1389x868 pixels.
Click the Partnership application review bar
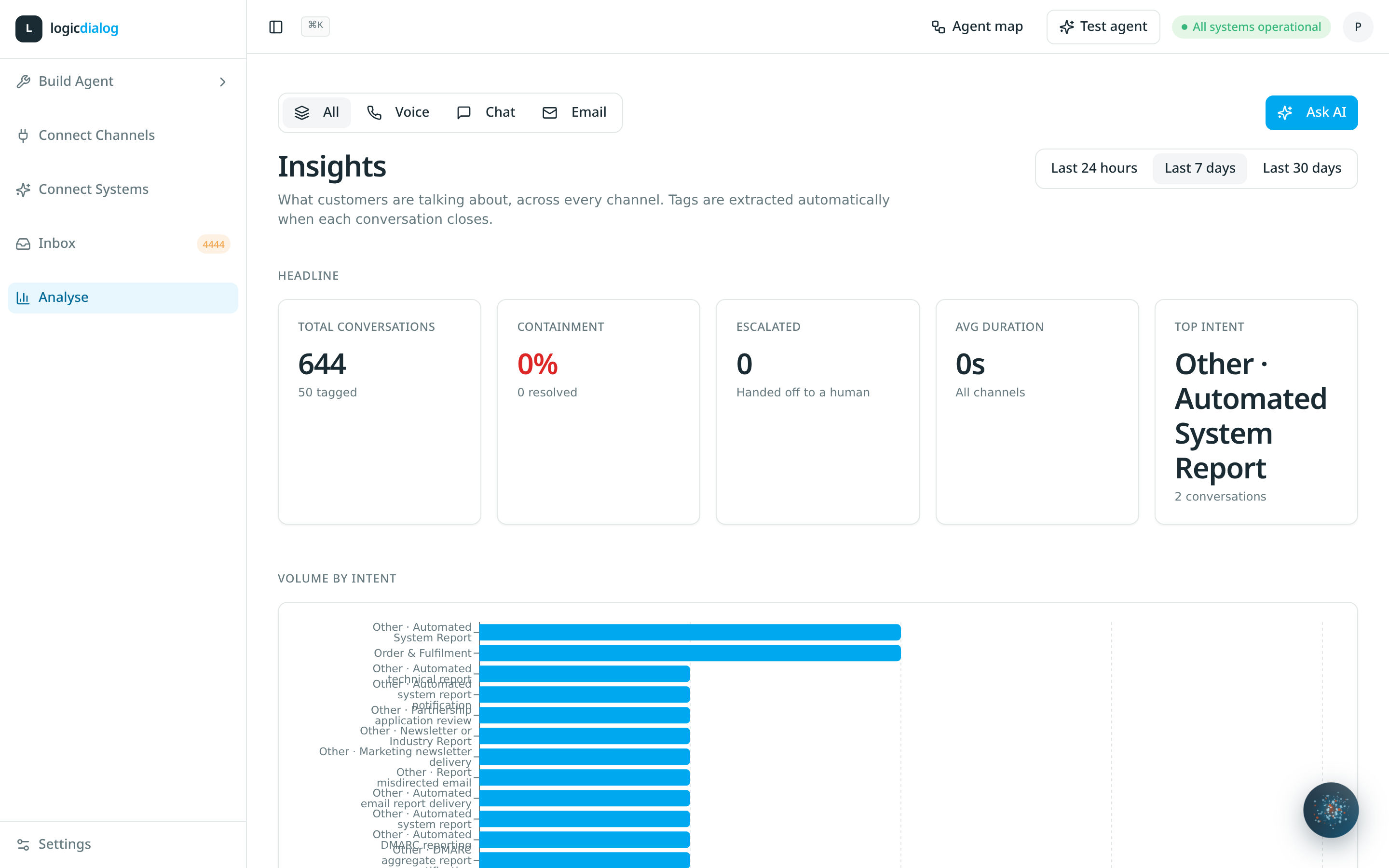(585, 715)
